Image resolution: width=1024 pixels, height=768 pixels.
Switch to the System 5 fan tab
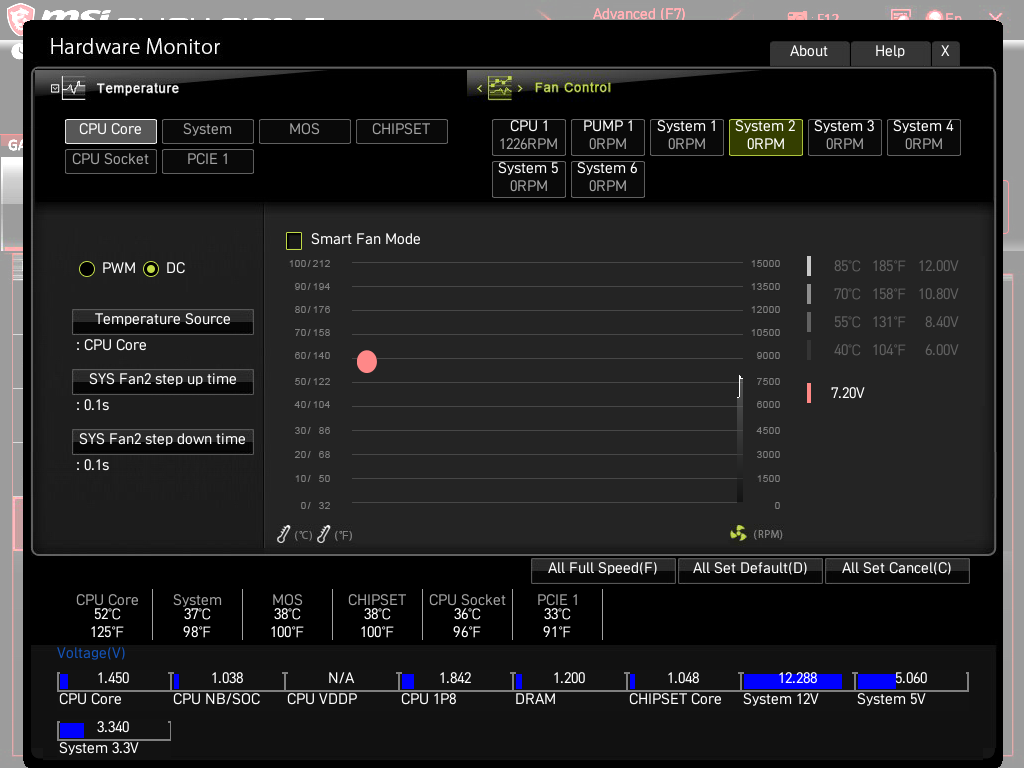pos(529,178)
